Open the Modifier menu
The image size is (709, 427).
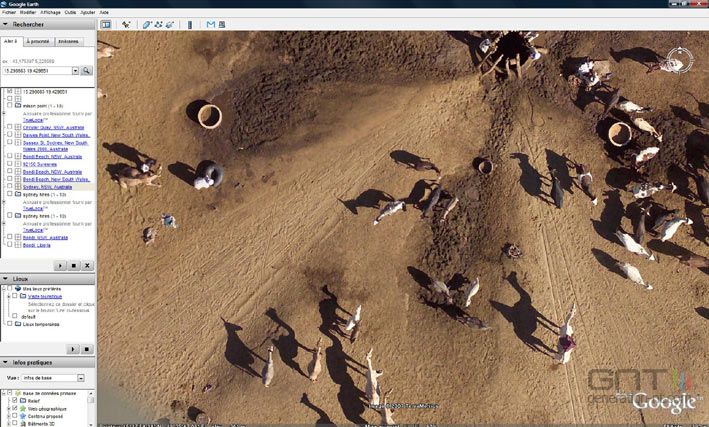tap(28, 12)
